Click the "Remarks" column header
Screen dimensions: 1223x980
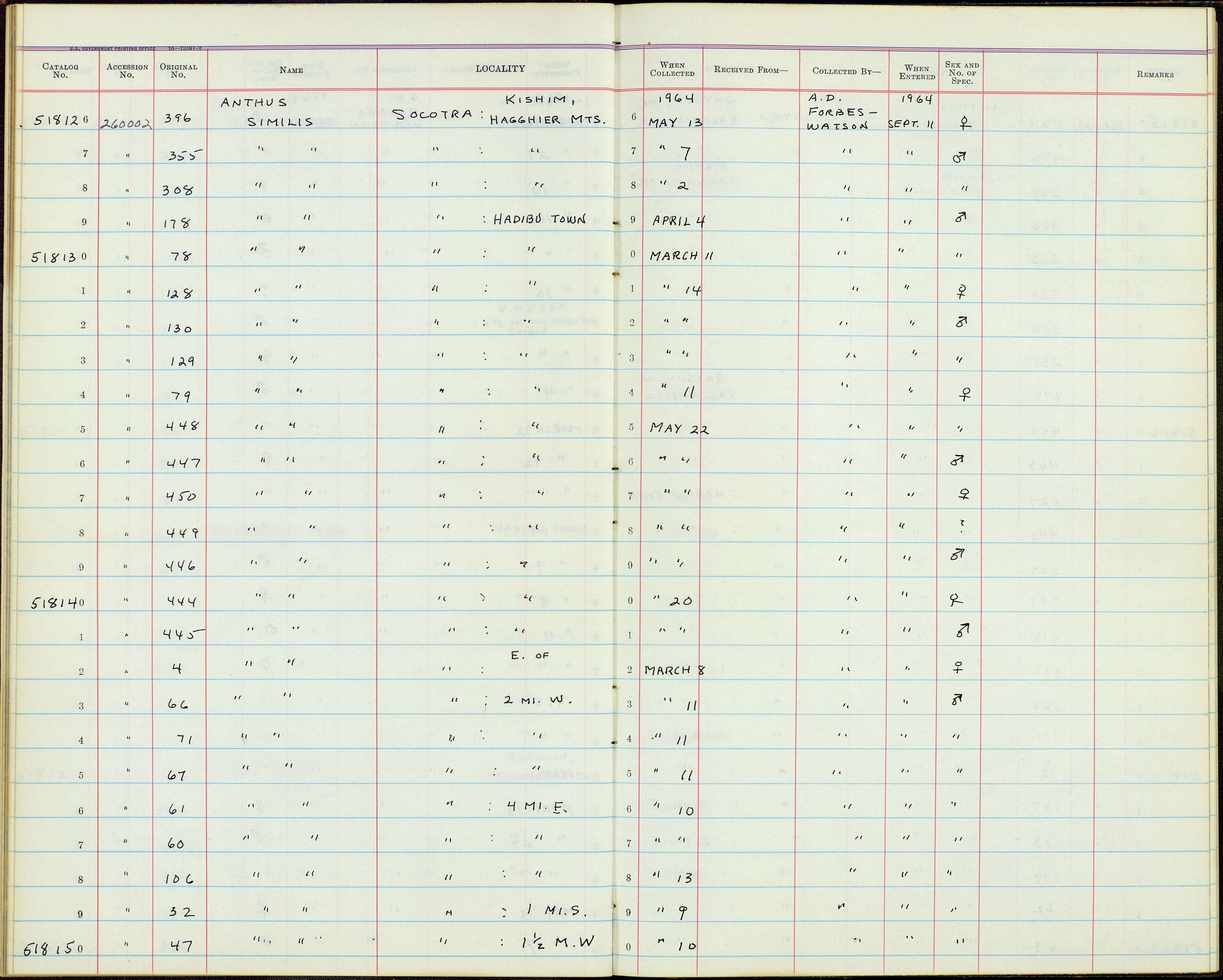(x=1155, y=74)
